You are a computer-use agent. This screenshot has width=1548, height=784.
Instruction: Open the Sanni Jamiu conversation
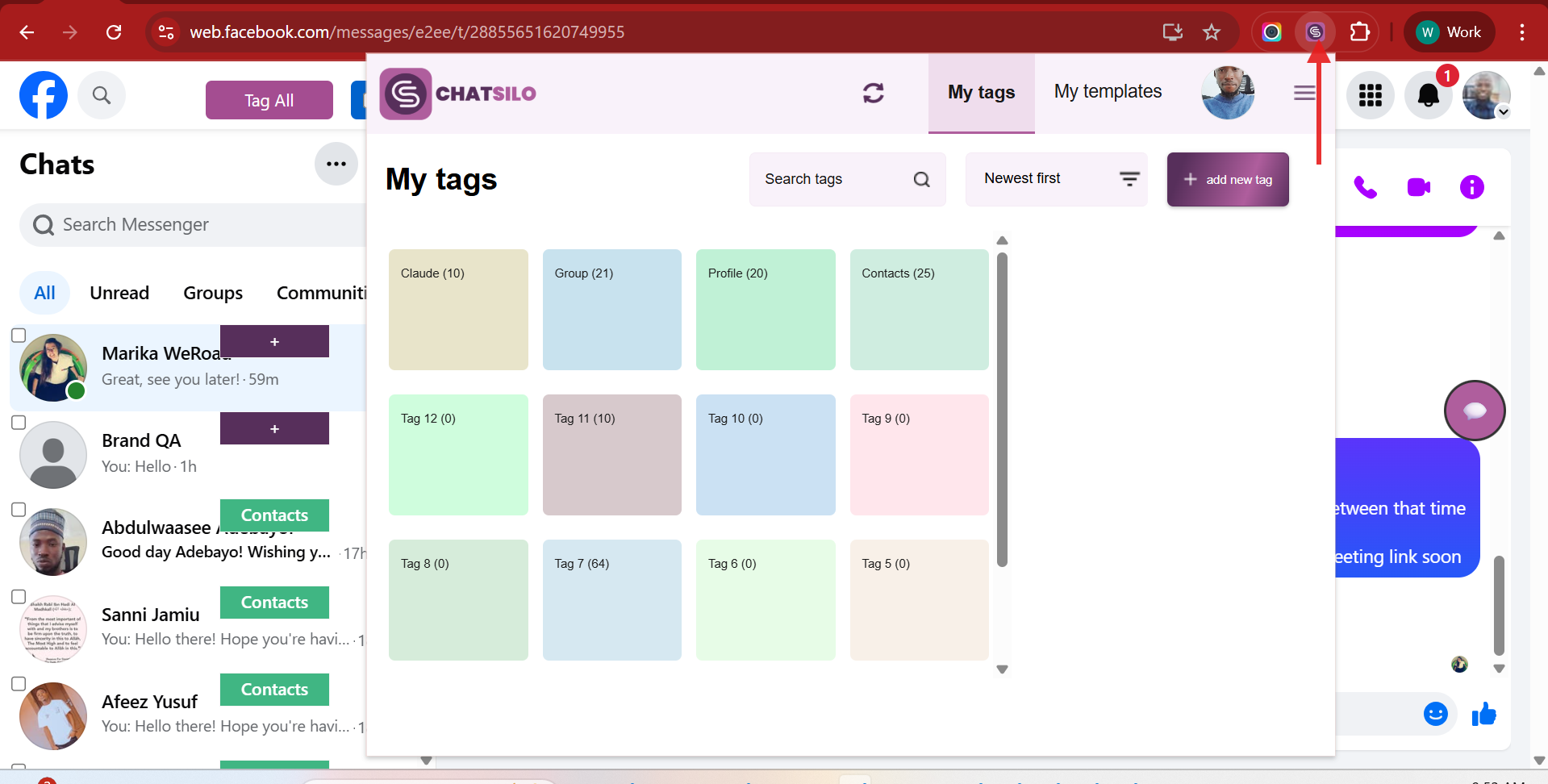click(188, 629)
